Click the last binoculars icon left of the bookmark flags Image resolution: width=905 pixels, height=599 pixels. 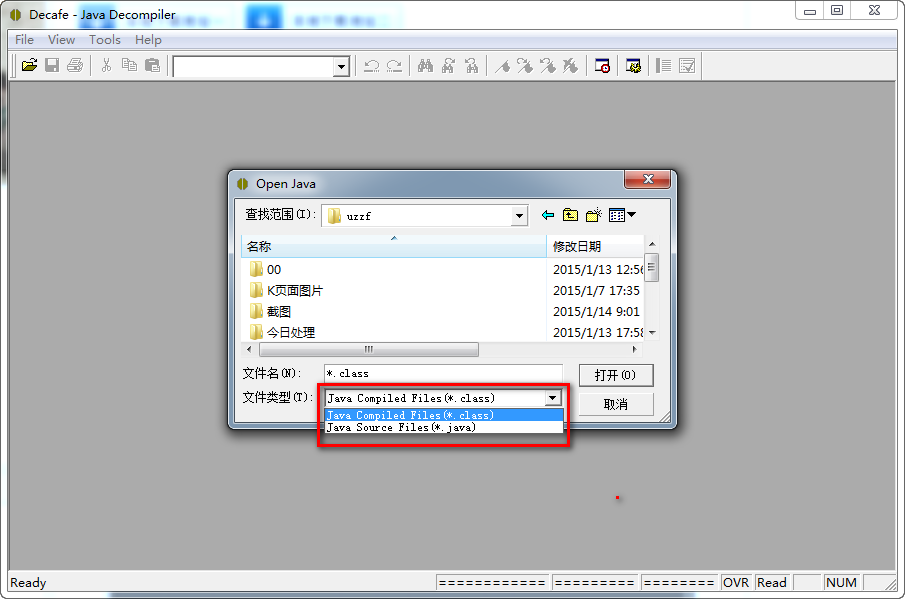pyautogui.click(x=472, y=66)
